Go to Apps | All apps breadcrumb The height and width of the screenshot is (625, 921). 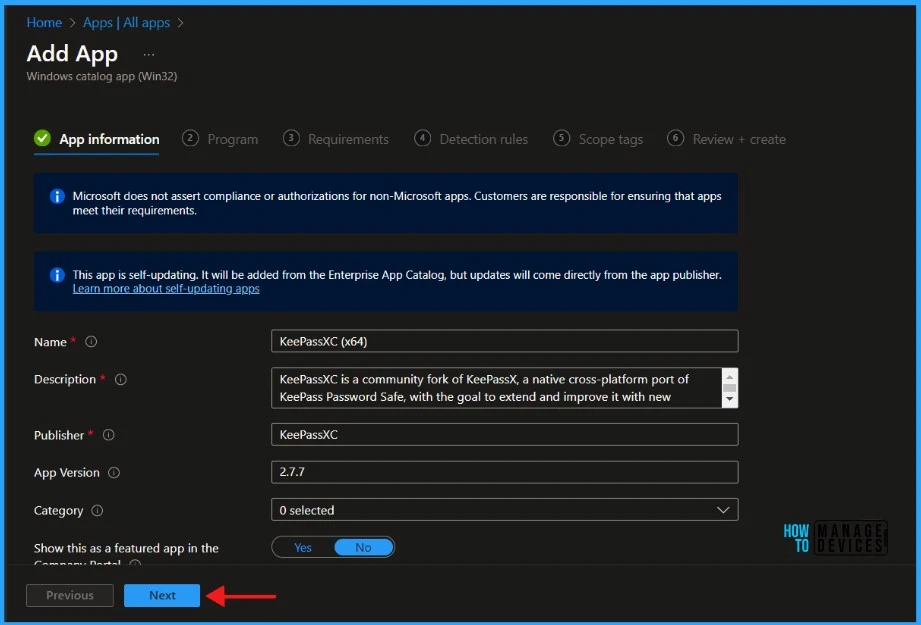126,22
